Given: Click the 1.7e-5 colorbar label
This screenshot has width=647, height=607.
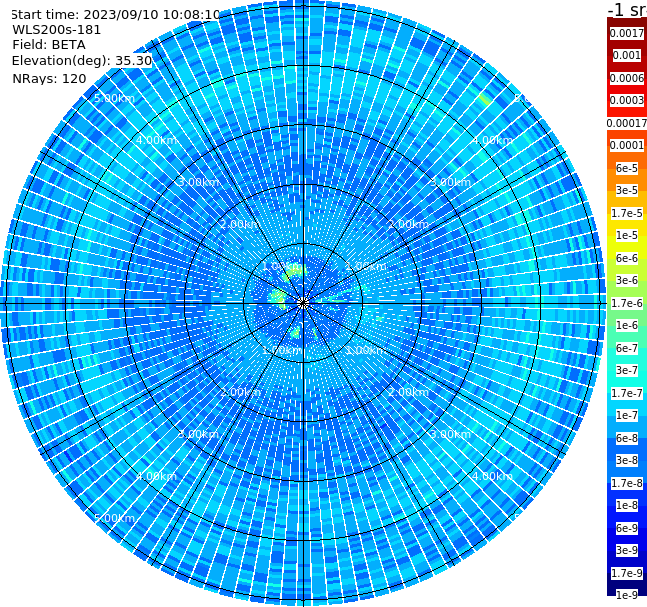Looking at the screenshot, I should [x=627, y=213].
